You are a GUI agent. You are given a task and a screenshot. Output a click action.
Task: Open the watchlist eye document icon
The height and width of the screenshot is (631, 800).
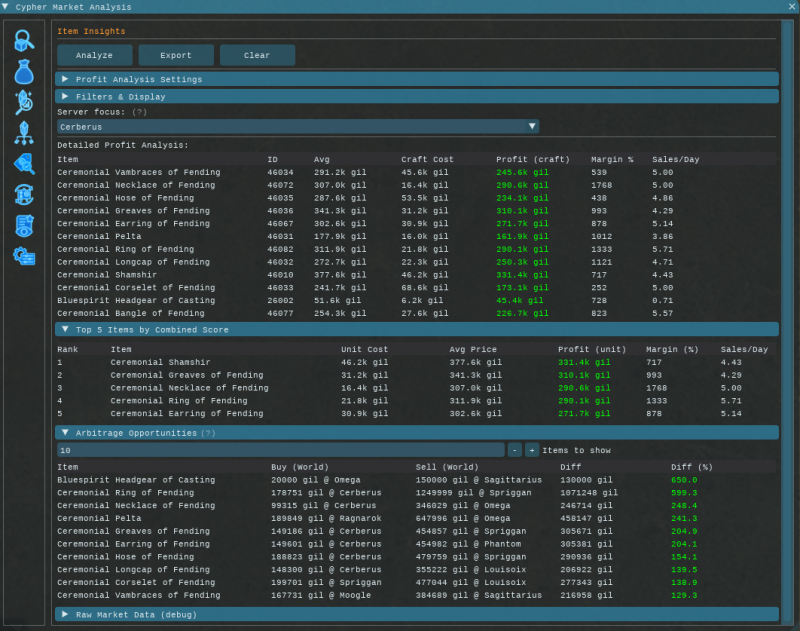point(24,225)
